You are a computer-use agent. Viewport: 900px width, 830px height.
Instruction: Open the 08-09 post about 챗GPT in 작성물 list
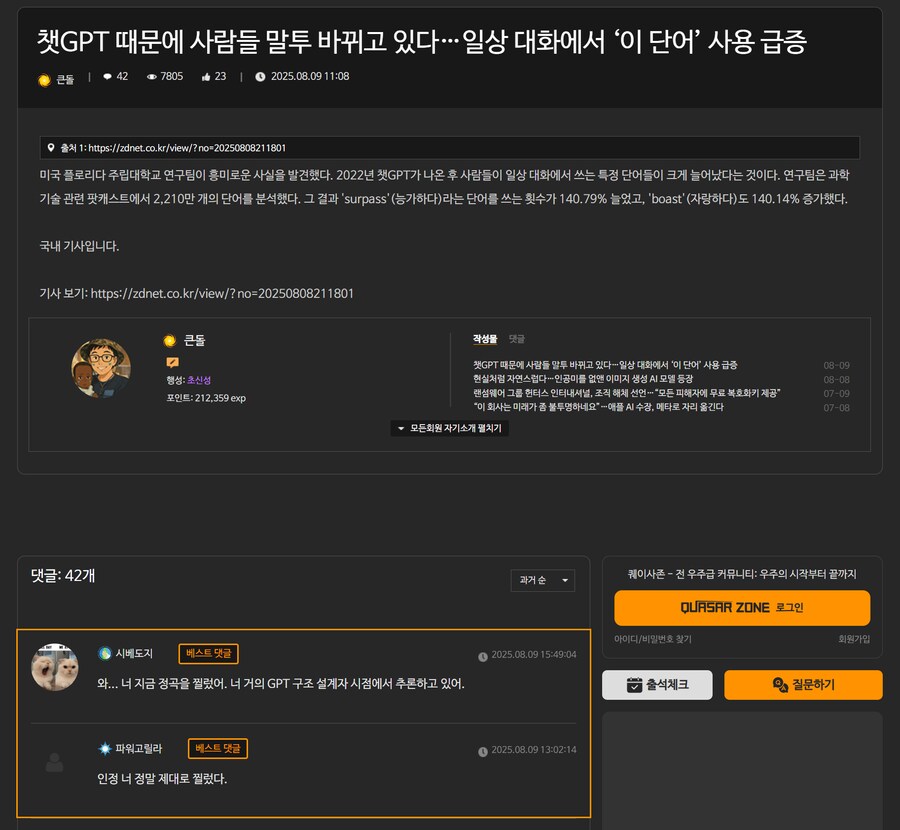click(x=605, y=365)
